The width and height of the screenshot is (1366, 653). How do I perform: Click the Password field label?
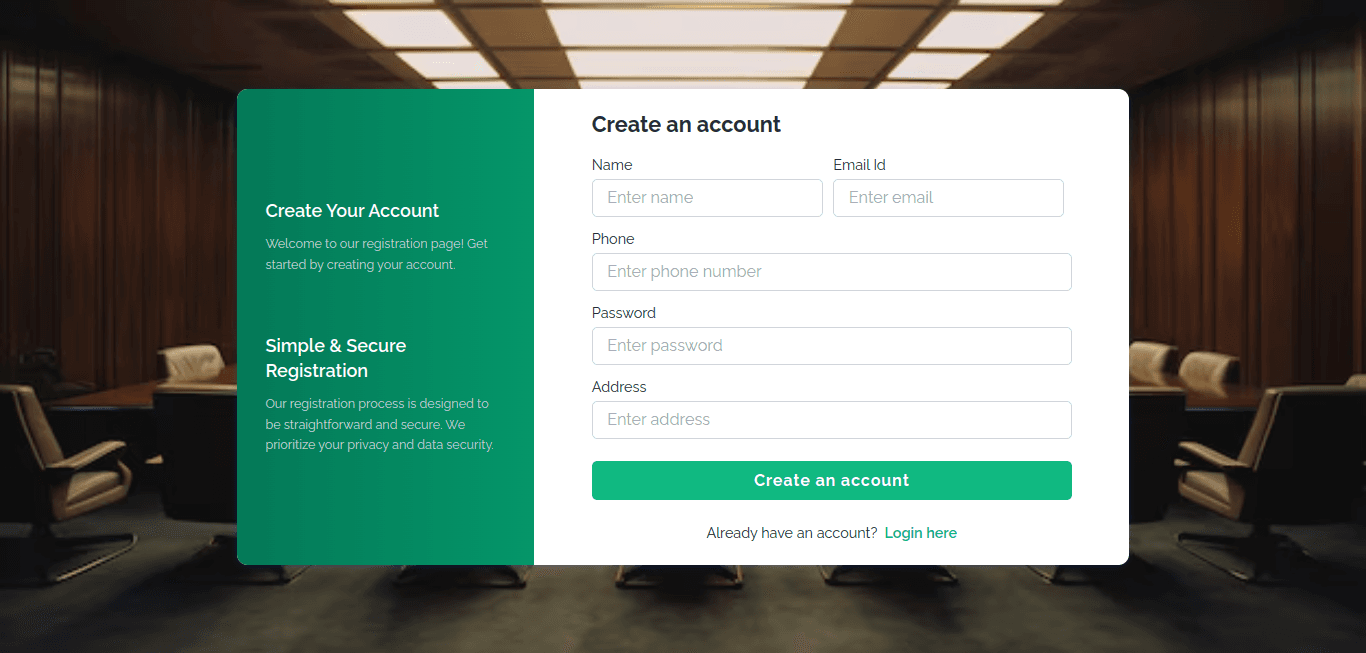[x=624, y=313]
